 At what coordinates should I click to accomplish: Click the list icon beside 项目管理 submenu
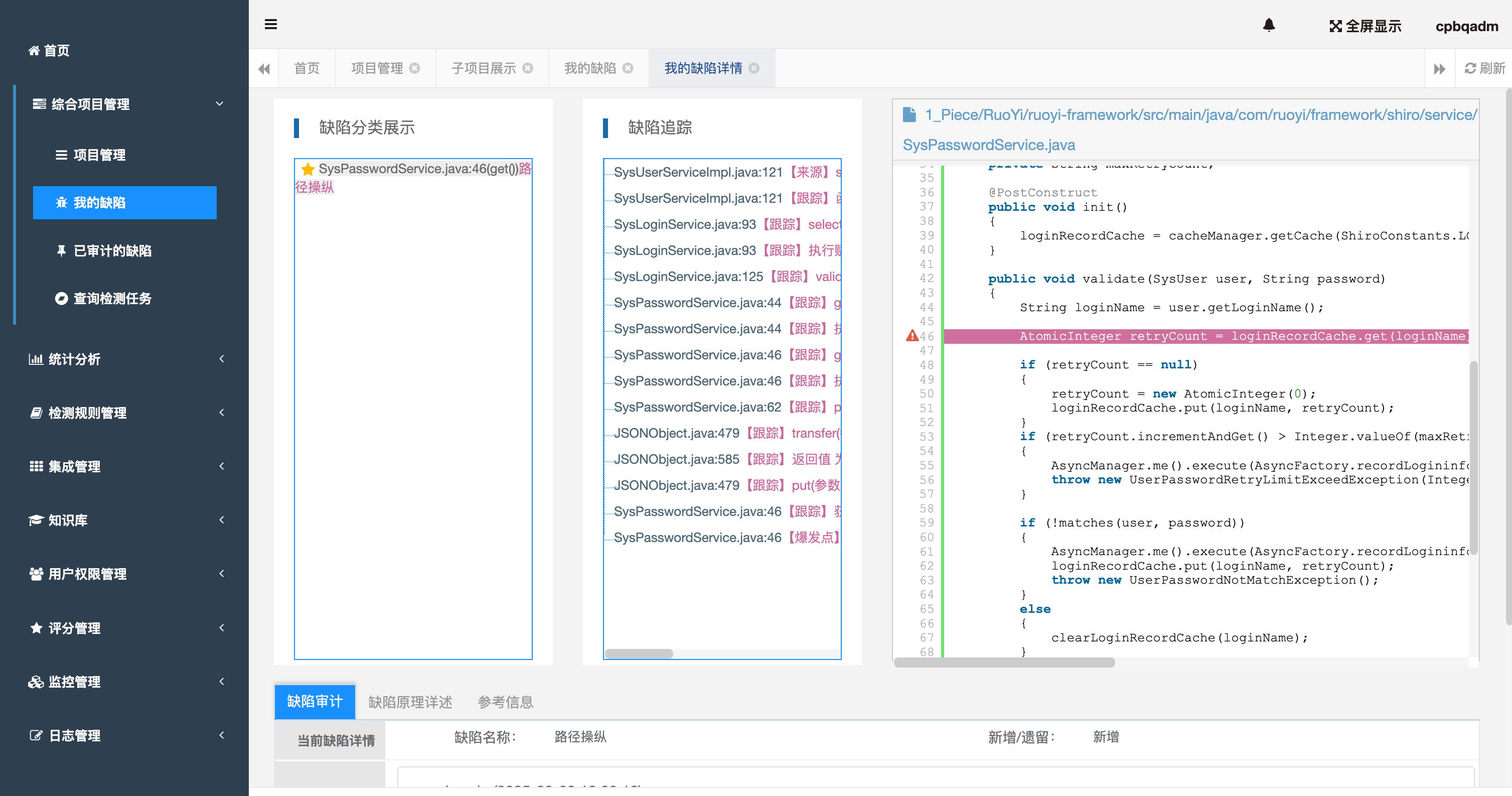(61, 155)
